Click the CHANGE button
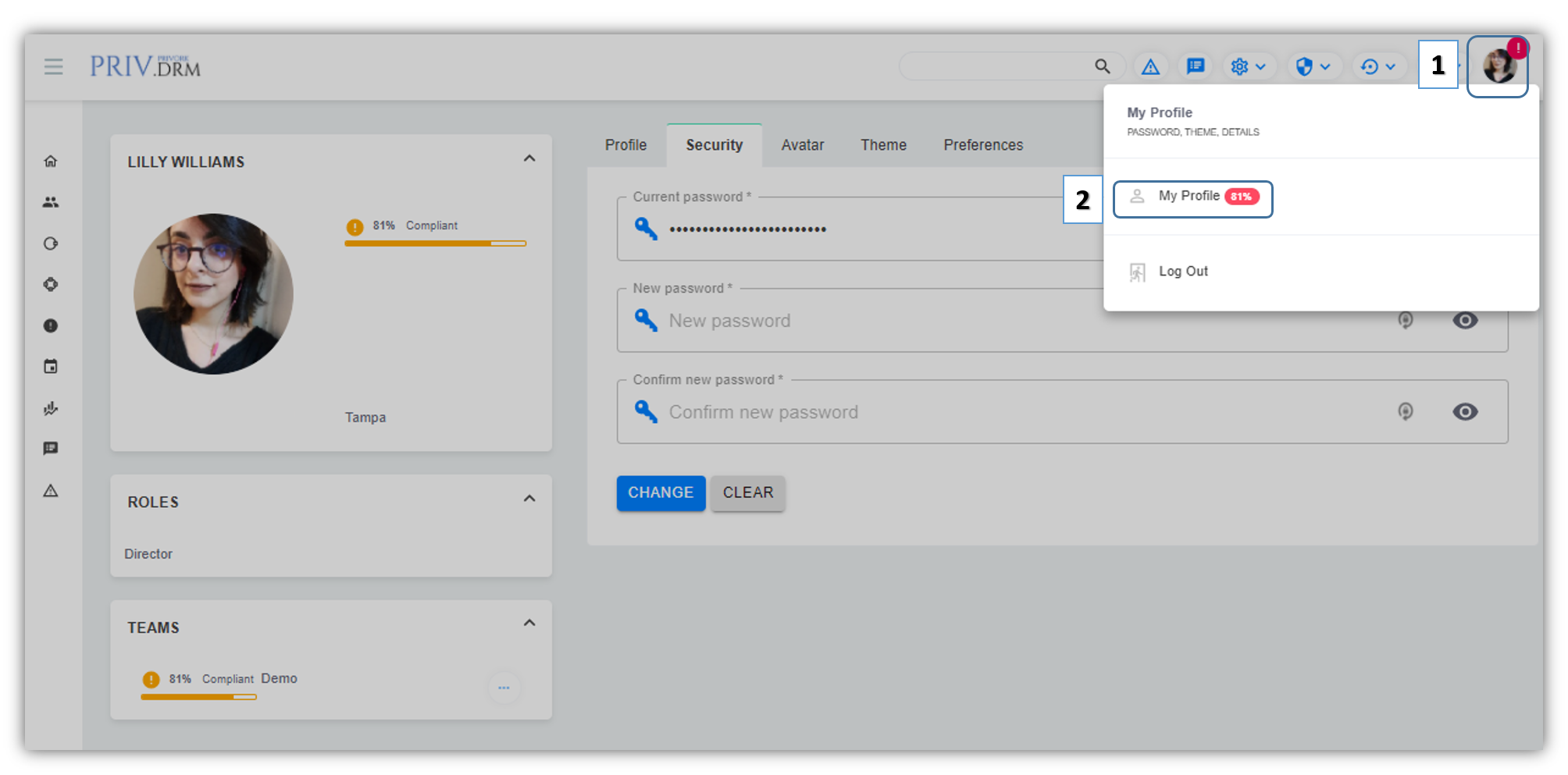Screen dimensions: 1568x775 pos(661,493)
